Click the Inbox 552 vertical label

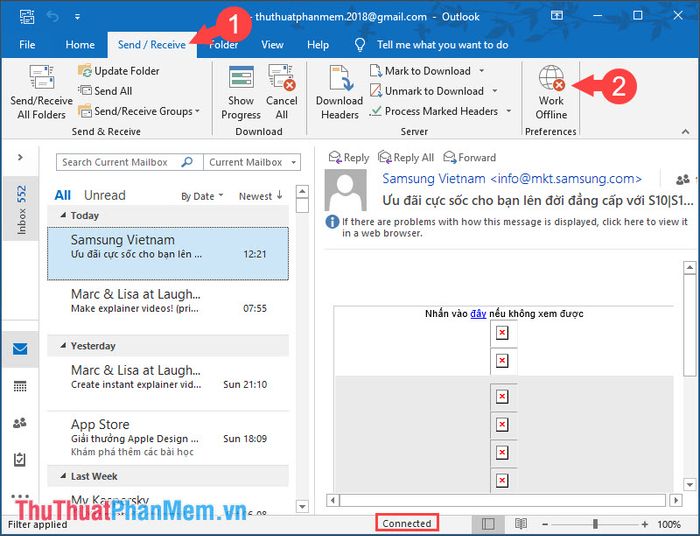point(21,210)
